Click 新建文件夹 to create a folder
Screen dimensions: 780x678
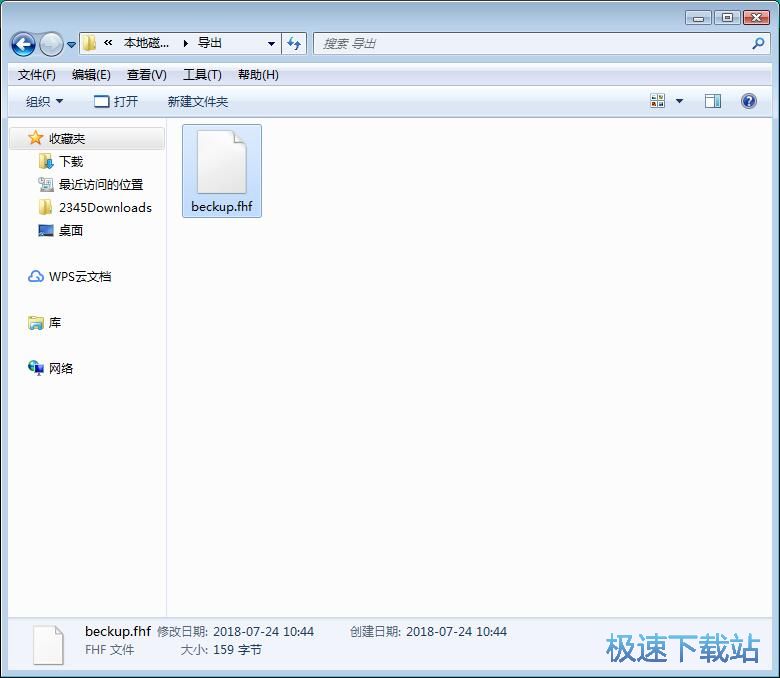pyautogui.click(x=197, y=101)
